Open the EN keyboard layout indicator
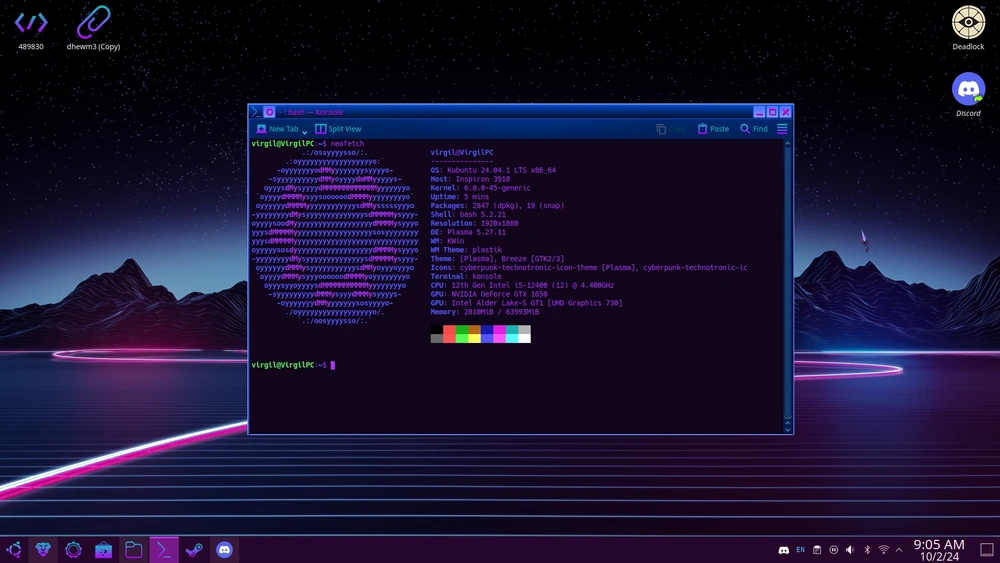The image size is (1000, 563). (800, 550)
